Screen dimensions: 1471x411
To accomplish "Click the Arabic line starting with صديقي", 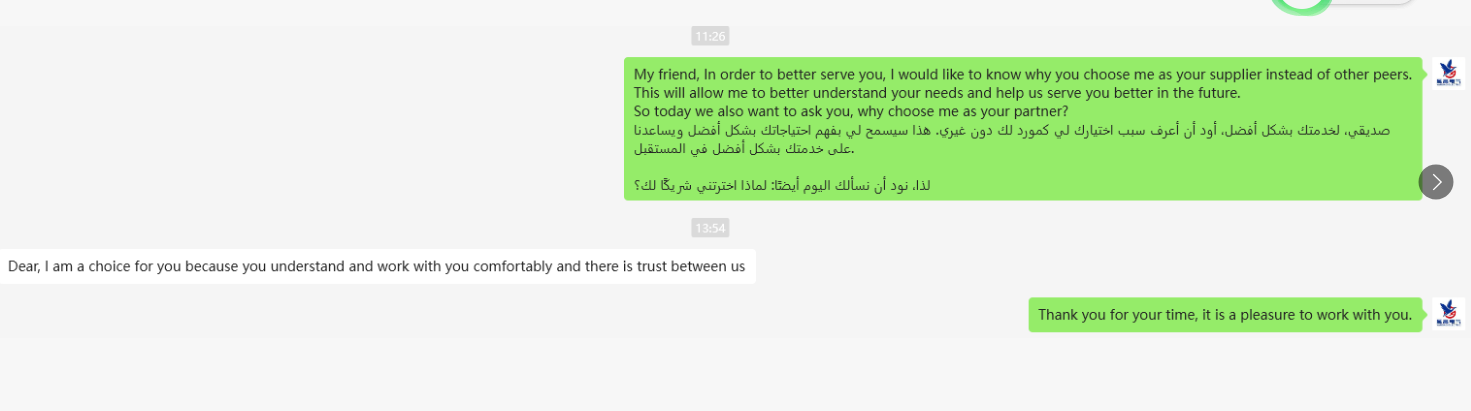I will click(x=1011, y=130).
